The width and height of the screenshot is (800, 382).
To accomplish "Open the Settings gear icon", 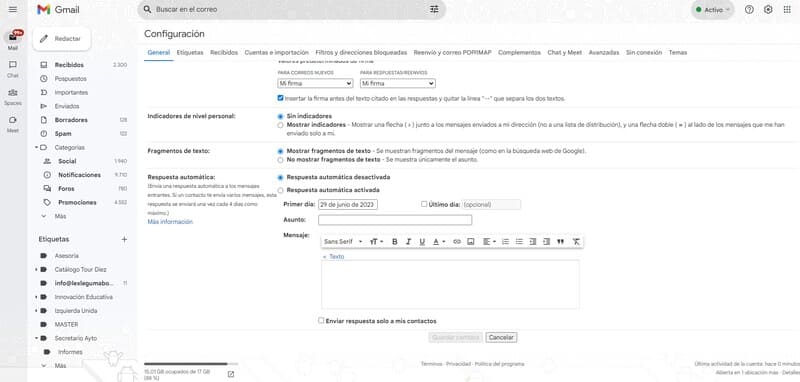I will click(x=768, y=9).
